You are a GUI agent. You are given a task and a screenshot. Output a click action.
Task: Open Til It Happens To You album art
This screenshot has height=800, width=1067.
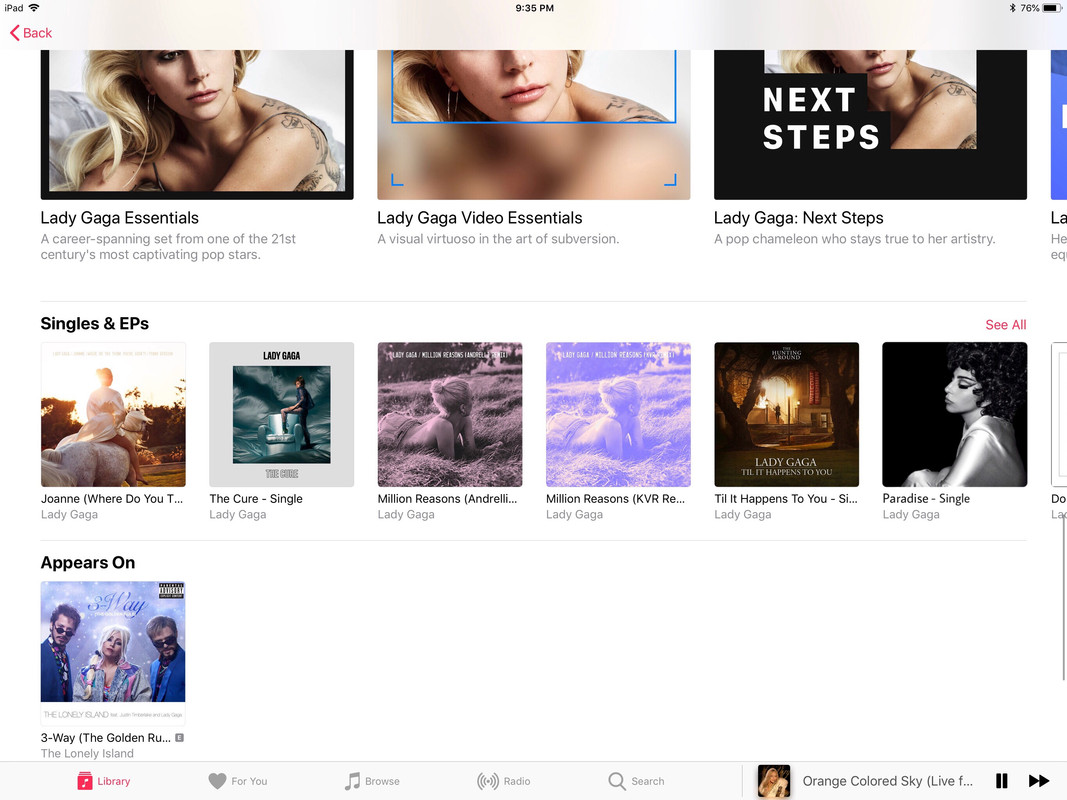[x=787, y=414]
